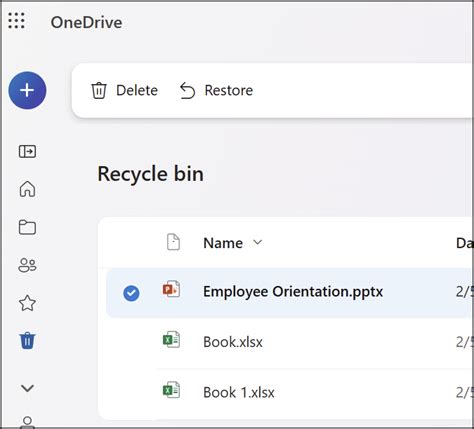Image resolution: width=474 pixels, height=429 pixels.
Task: Click the Excel icon of Book.xlsx
Action: point(171,339)
